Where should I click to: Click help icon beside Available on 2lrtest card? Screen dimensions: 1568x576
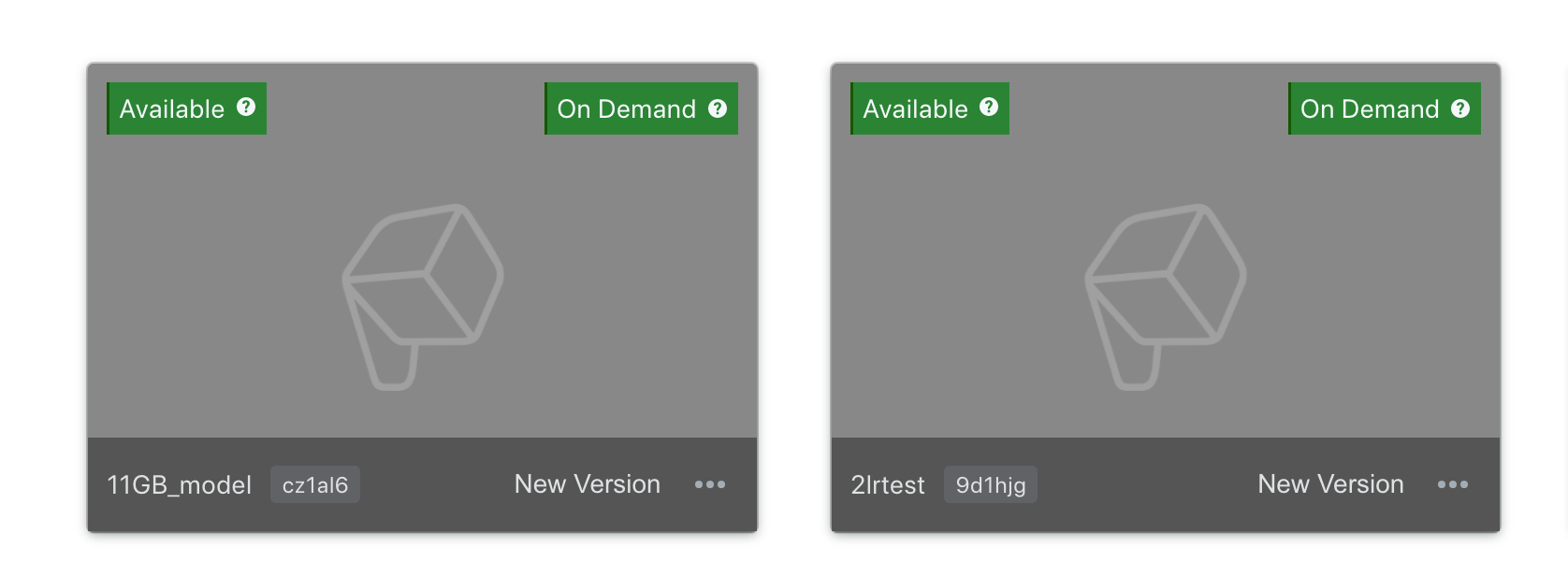click(989, 108)
